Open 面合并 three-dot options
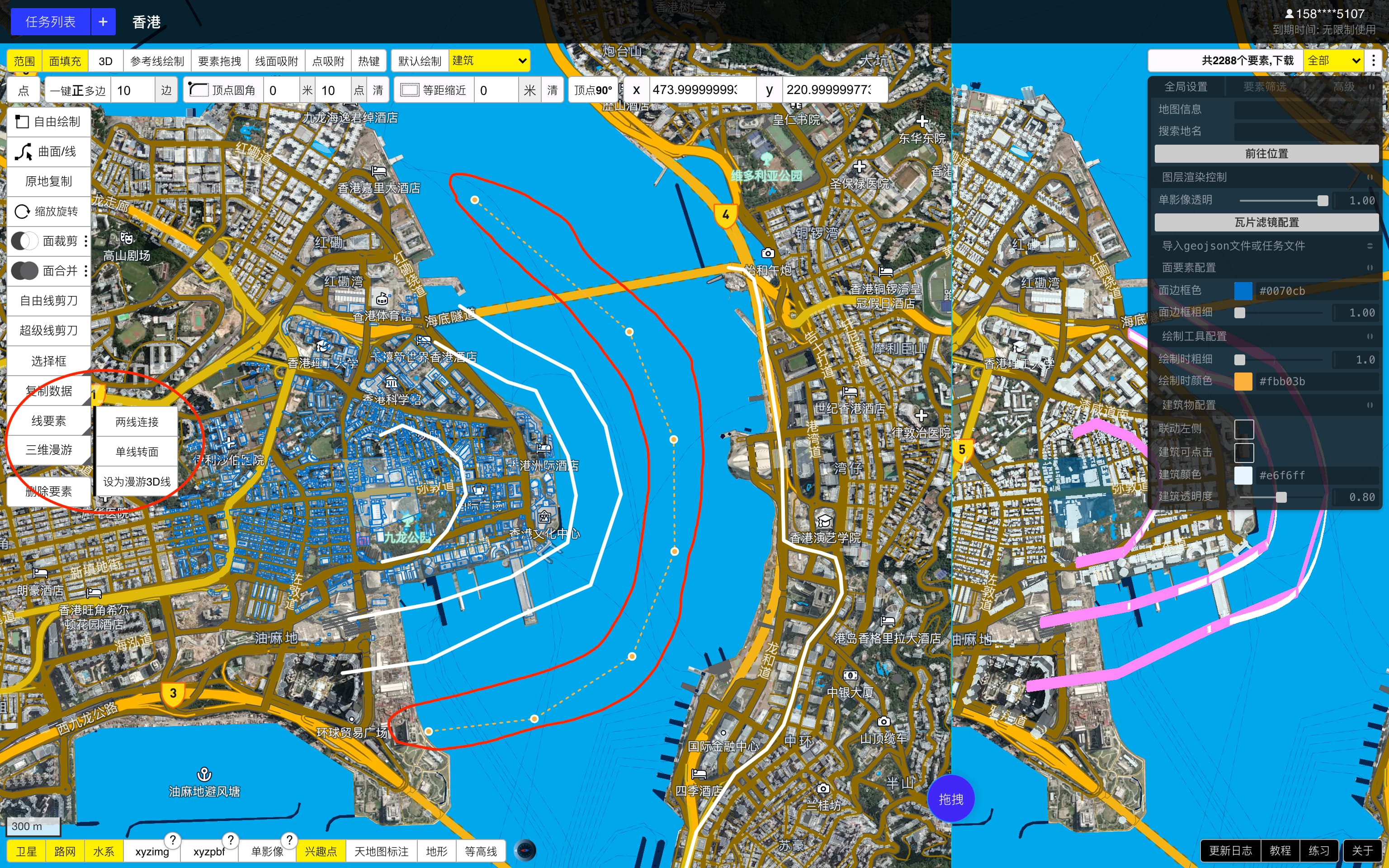Screen dimensions: 1389x868 (86, 271)
